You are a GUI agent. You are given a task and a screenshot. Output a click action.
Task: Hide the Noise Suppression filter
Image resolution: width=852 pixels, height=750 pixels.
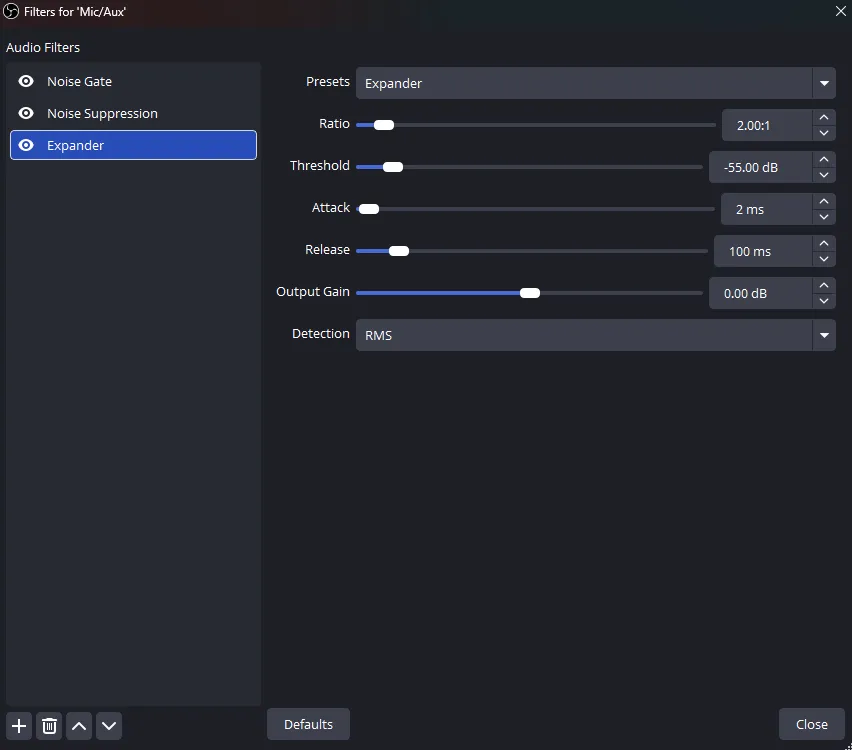point(26,114)
